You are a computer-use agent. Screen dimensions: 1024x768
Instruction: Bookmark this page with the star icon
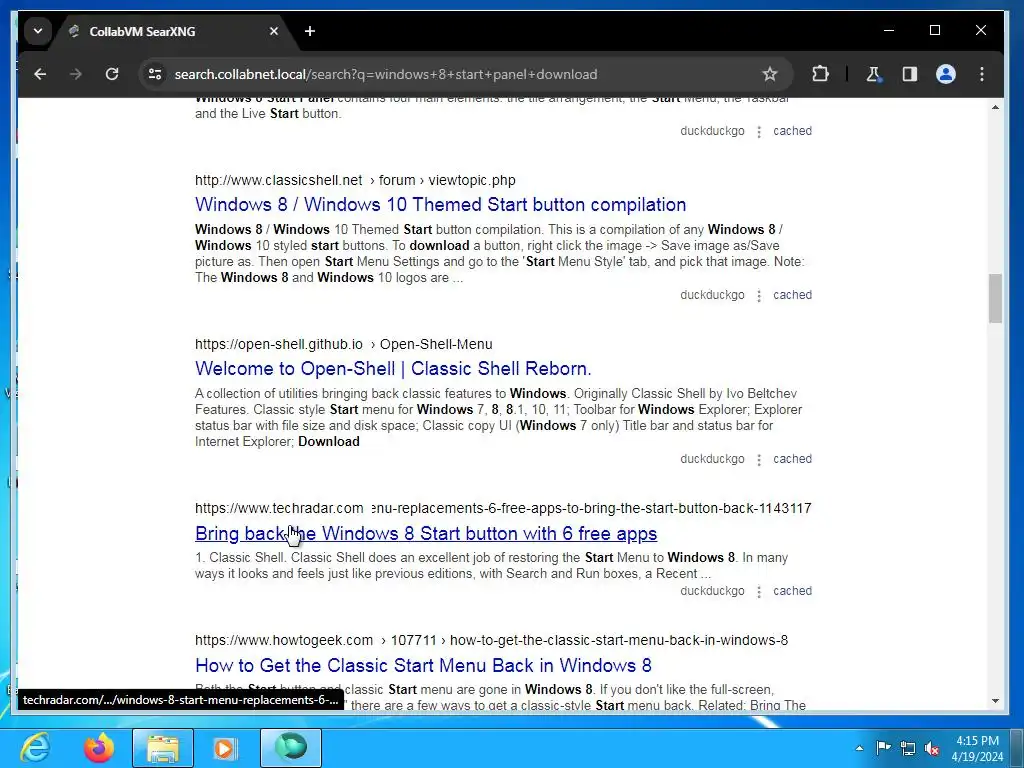[770, 74]
